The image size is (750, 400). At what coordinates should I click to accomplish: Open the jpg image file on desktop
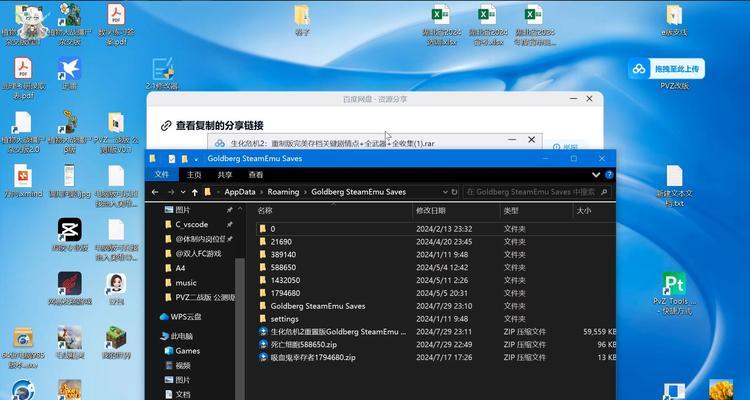click(70, 181)
